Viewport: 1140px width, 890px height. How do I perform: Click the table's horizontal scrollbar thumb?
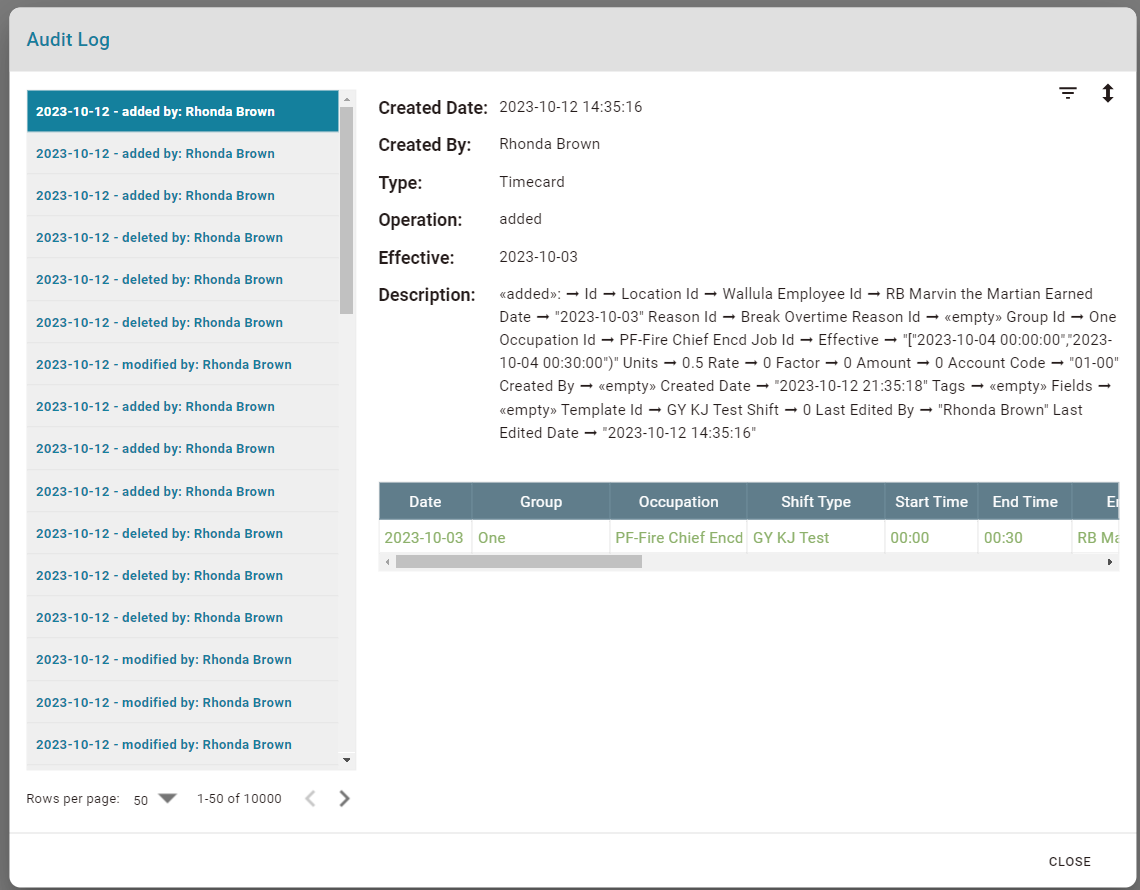coord(518,562)
